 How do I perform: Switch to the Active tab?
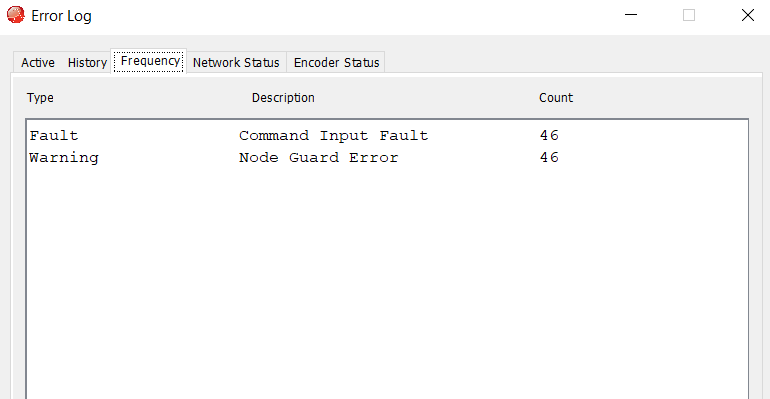pyautogui.click(x=38, y=62)
